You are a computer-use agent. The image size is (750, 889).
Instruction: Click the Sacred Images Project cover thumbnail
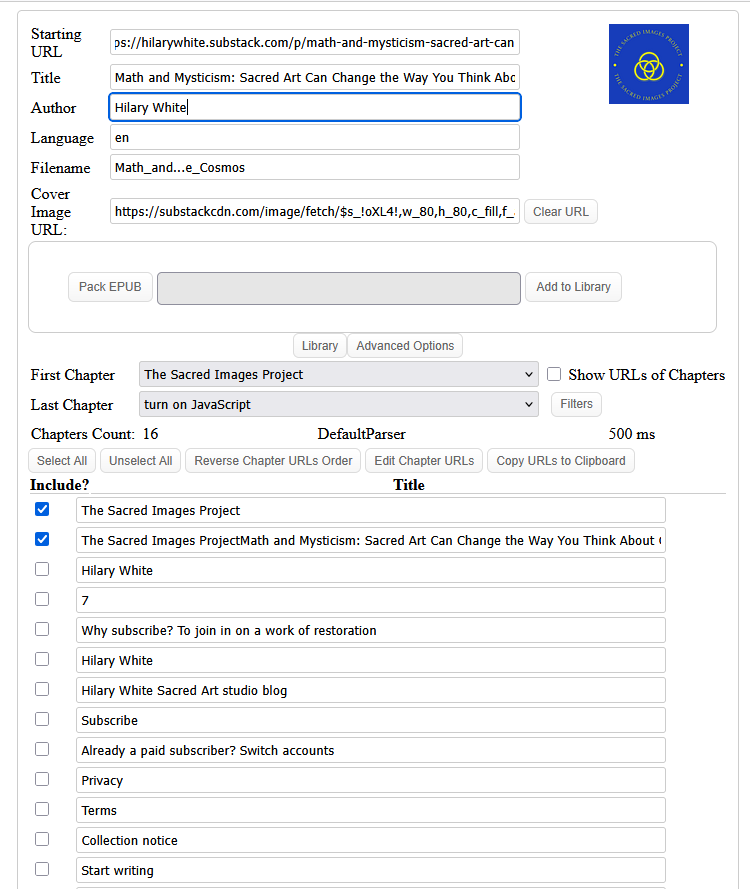[648, 64]
